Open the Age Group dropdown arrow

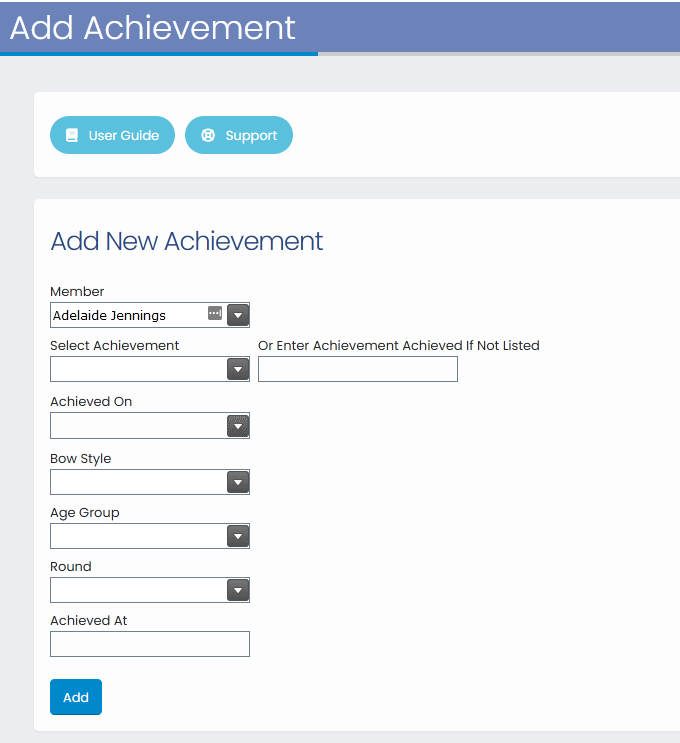click(238, 536)
